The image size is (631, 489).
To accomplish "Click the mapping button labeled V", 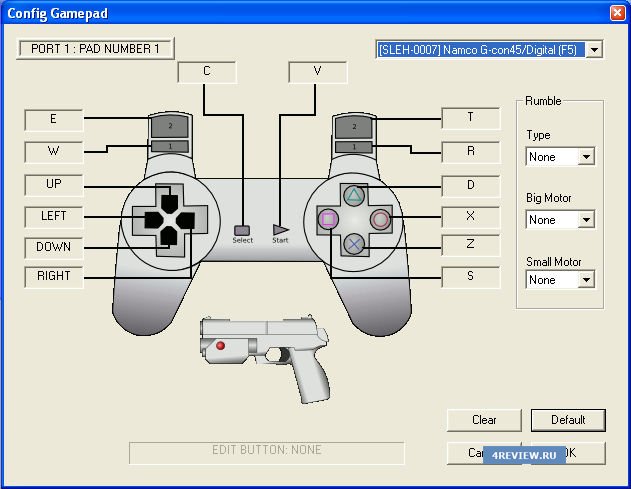I will 317,72.
